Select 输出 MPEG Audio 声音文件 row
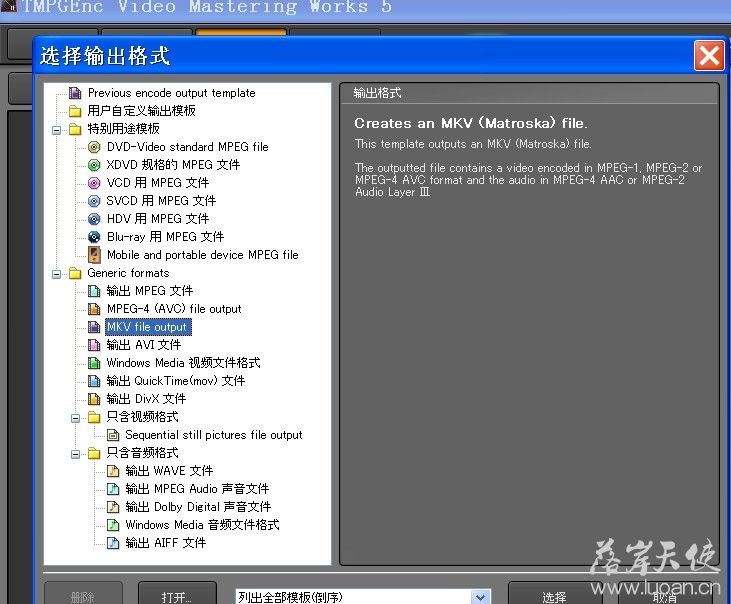The image size is (731, 604). click(x=197, y=489)
